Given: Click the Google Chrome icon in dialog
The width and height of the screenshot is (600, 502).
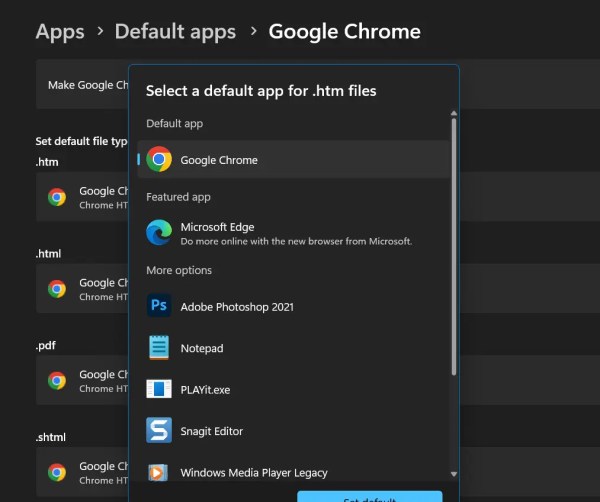Looking at the screenshot, I should pos(159,160).
